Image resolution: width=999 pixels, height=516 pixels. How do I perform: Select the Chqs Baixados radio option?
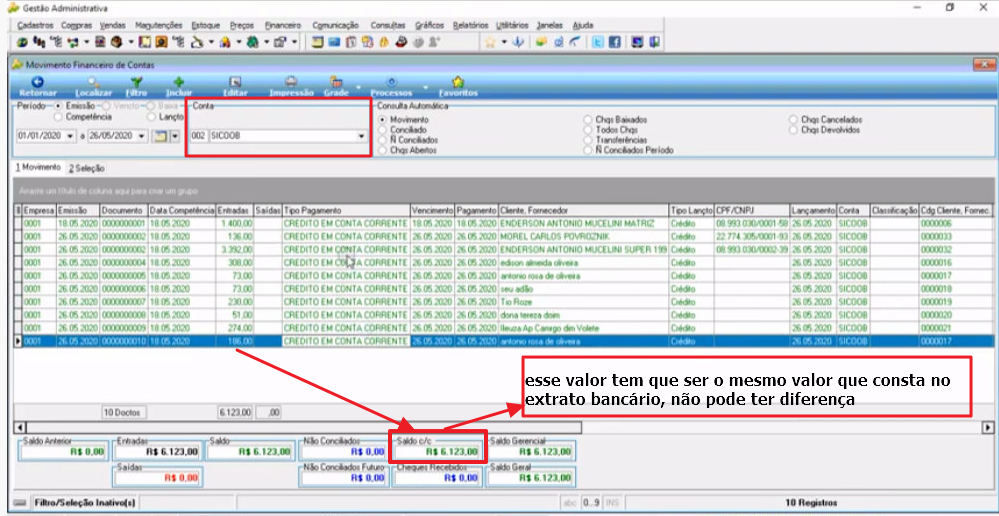click(x=587, y=119)
